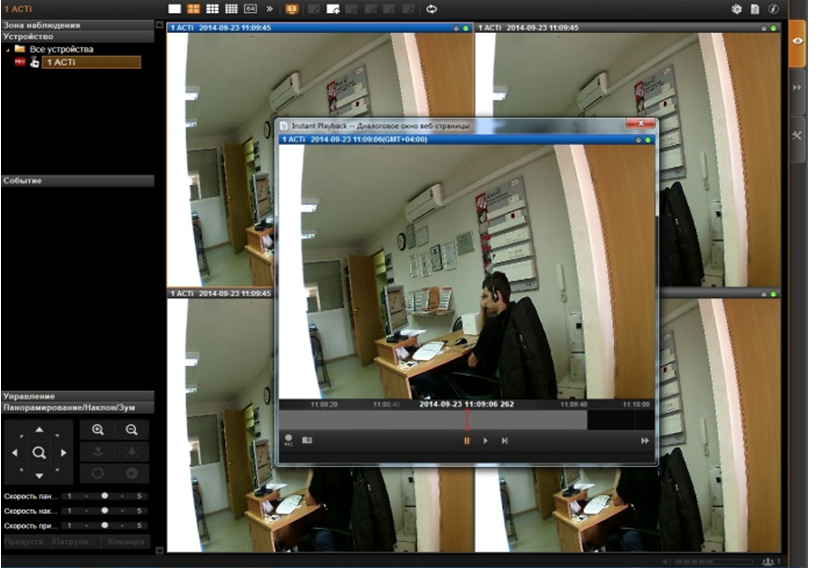Click 'Устройство' panel header

pos(78,36)
